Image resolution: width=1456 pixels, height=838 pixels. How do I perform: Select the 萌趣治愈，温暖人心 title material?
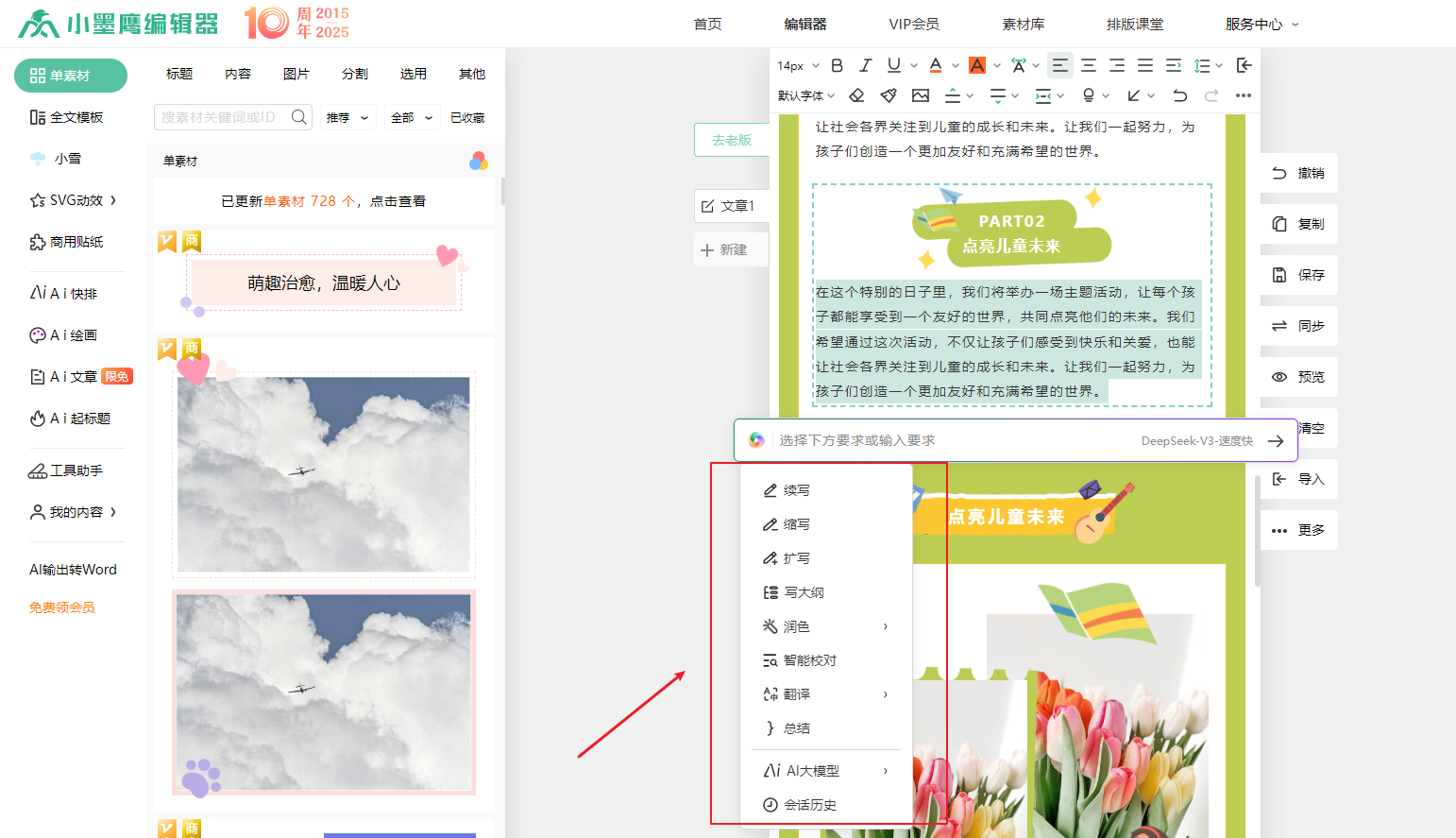point(324,282)
